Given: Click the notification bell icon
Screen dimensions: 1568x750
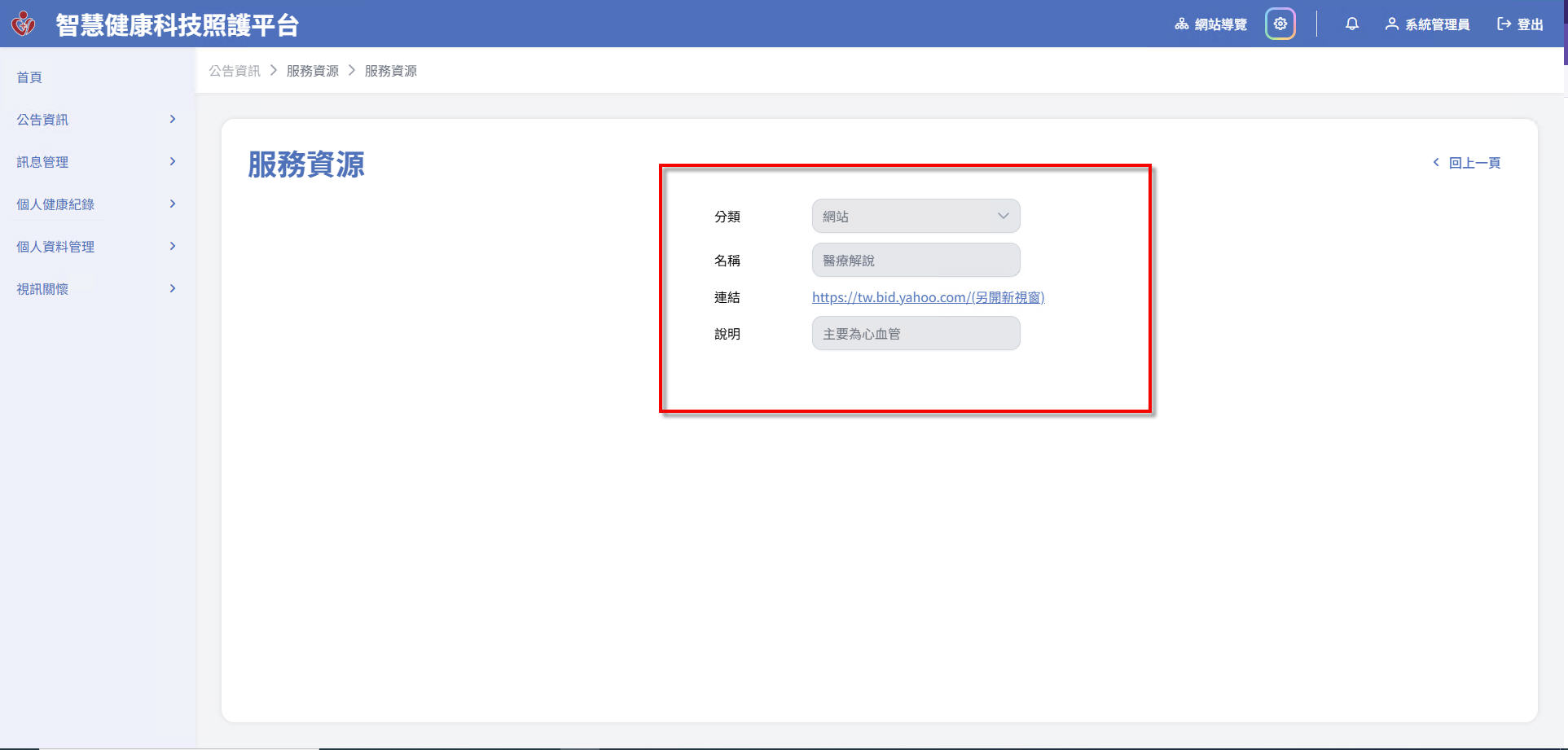Looking at the screenshot, I should coord(1351,24).
